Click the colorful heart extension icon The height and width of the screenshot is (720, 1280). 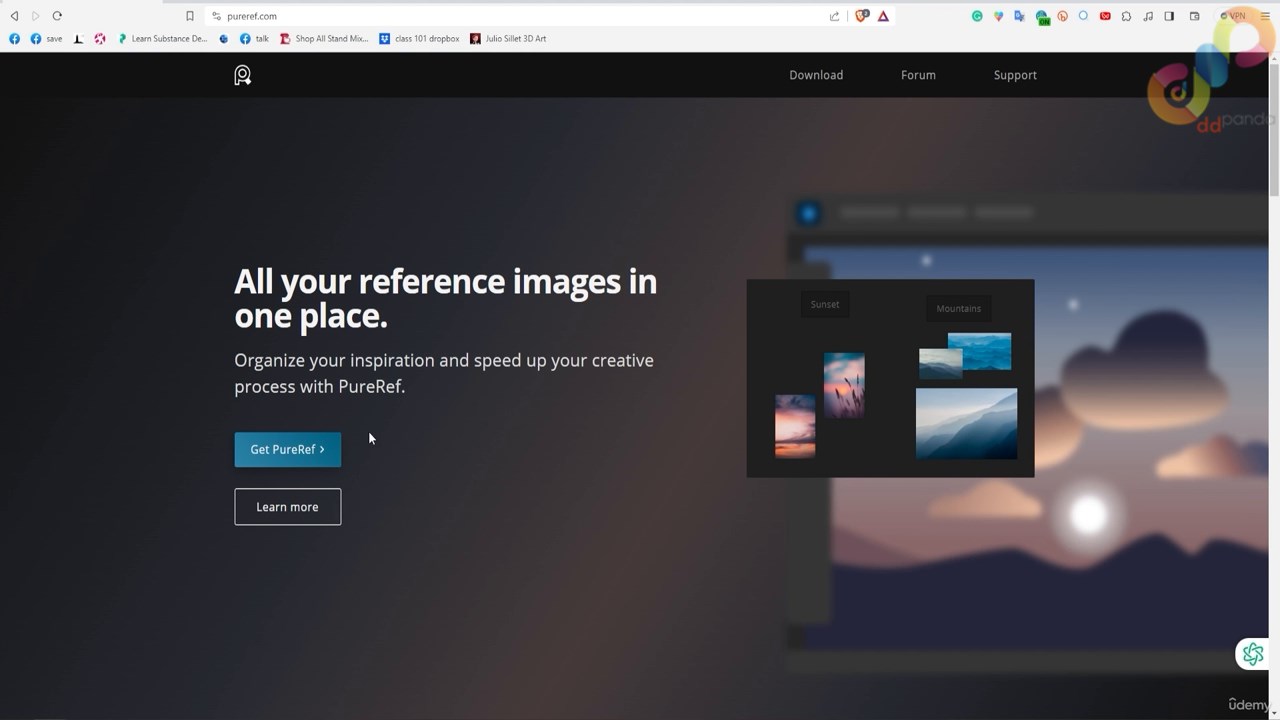tap(998, 16)
